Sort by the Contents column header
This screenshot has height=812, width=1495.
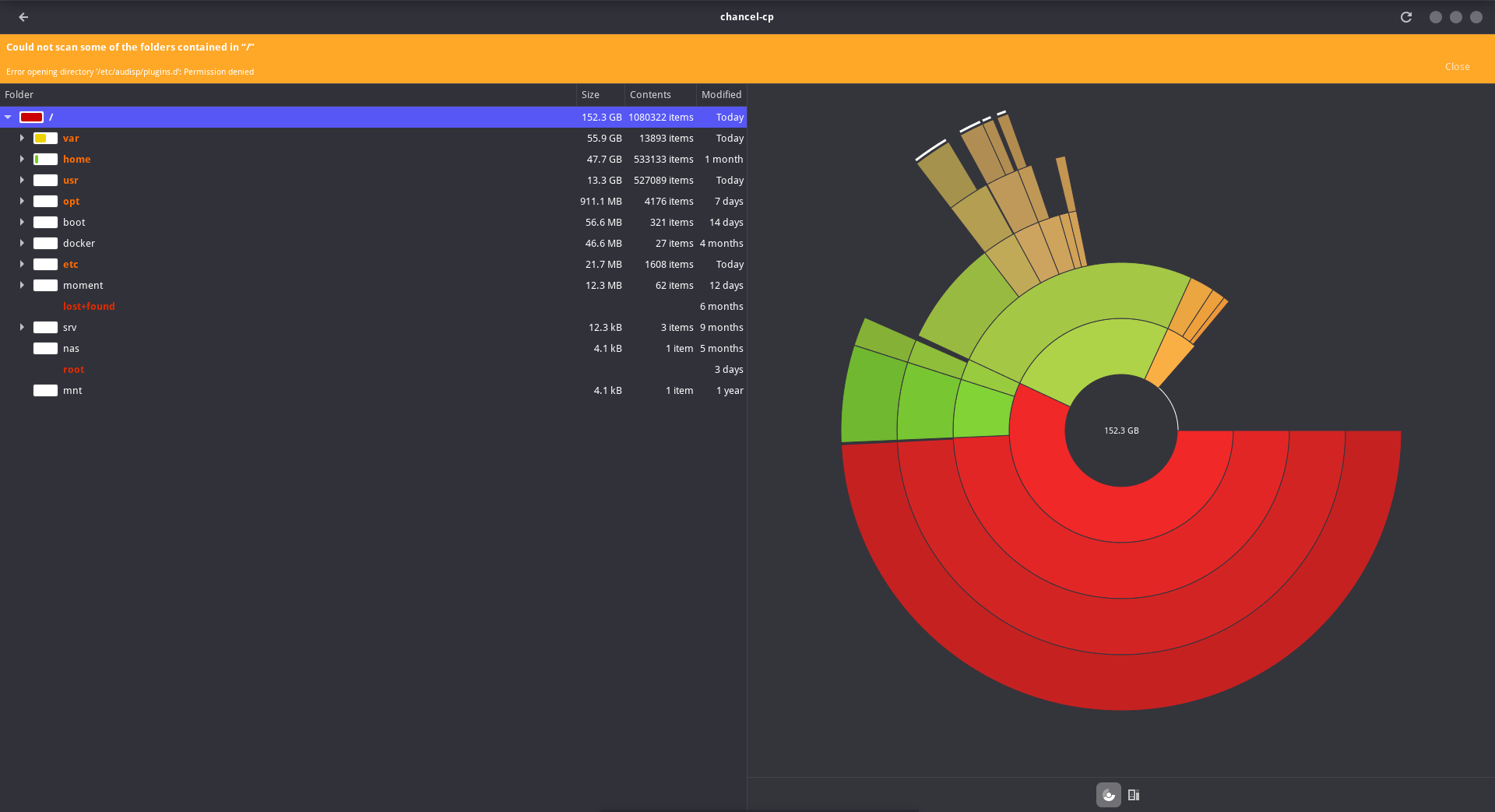tap(650, 95)
